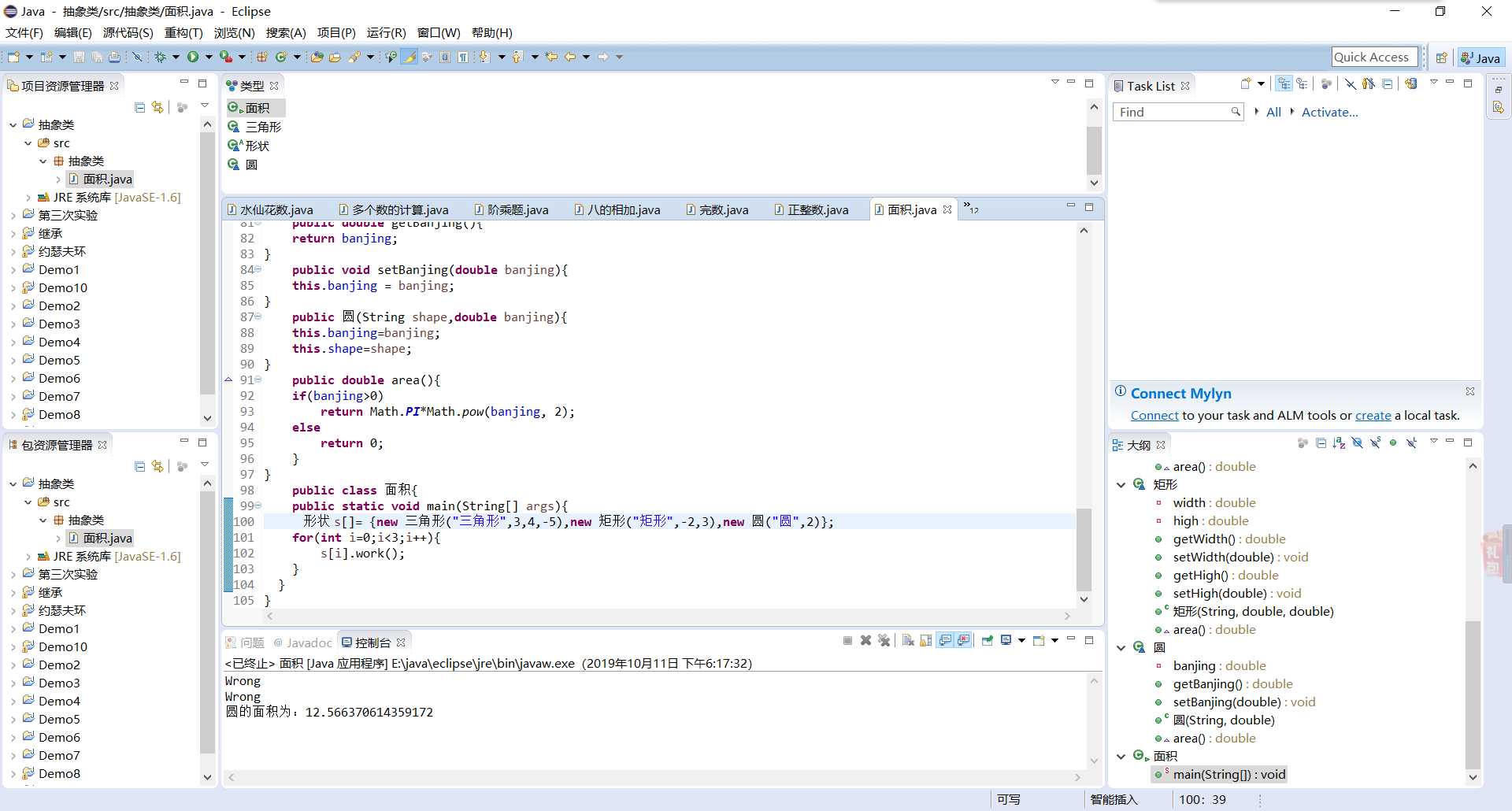Toggle Scroll Lock in console toolbar

click(x=925, y=640)
